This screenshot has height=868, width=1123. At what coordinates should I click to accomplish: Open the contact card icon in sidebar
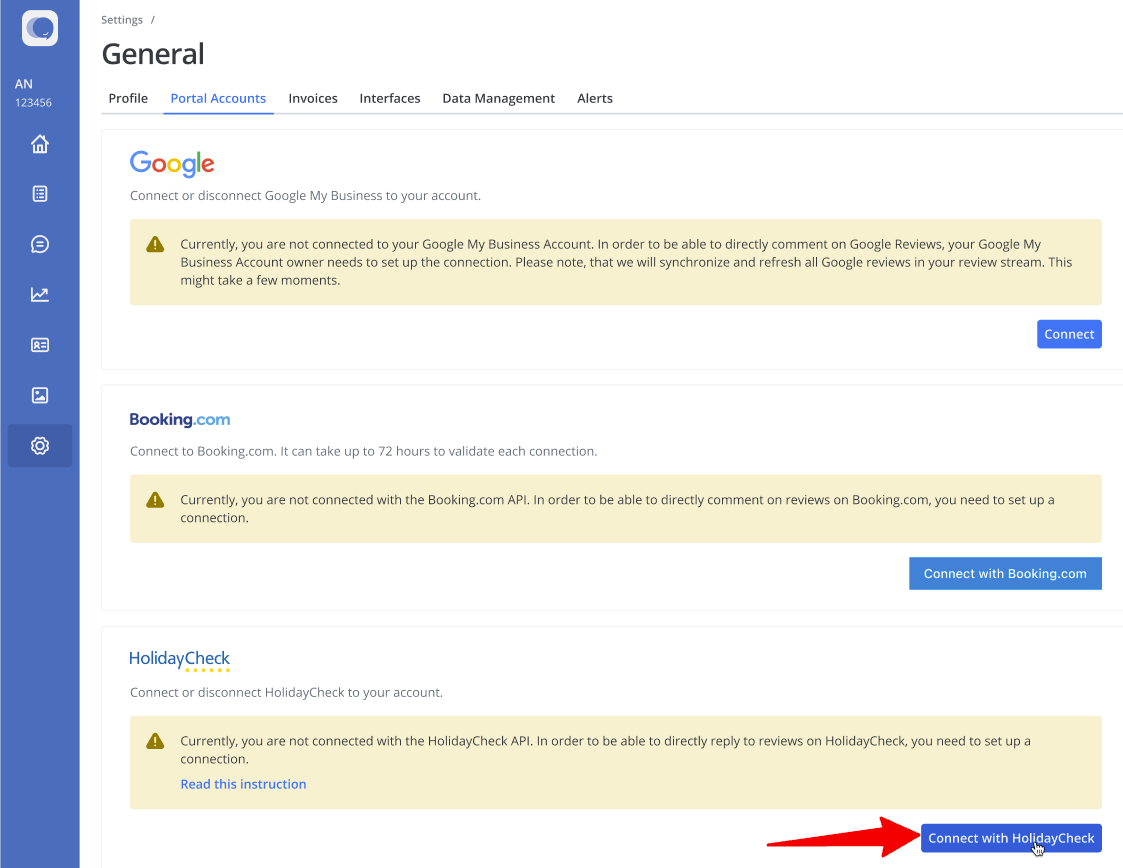tap(40, 345)
